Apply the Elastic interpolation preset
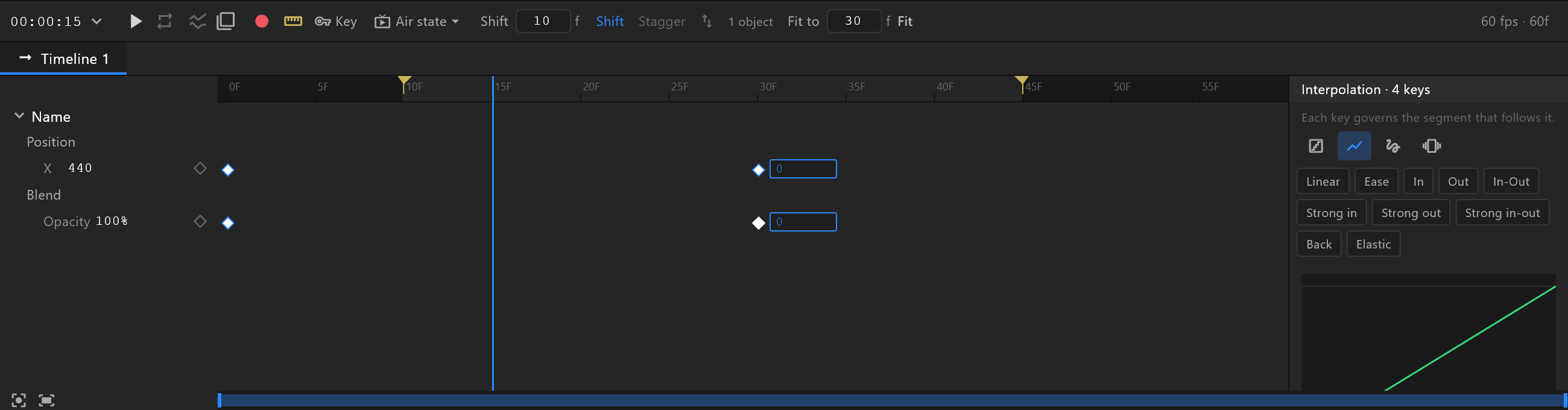The image size is (1568, 410). [1373, 244]
